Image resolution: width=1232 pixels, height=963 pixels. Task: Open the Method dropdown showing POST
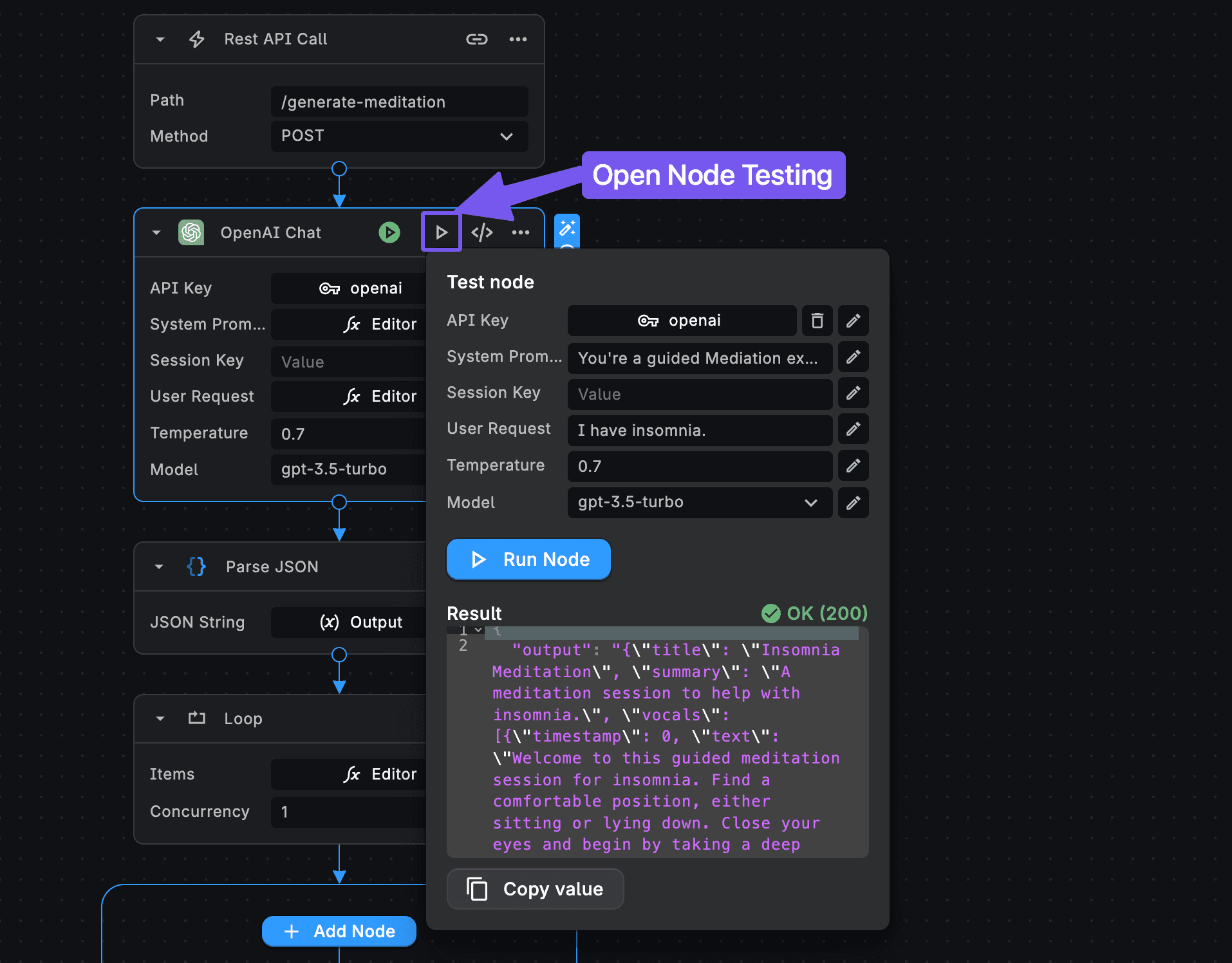(399, 136)
